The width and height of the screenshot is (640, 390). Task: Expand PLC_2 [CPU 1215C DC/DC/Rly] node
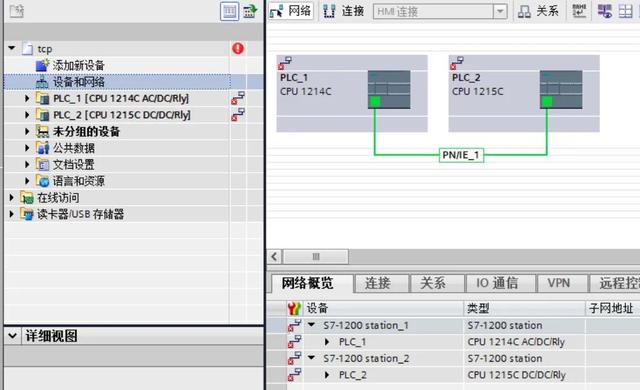pyautogui.click(x=27, y=115)
